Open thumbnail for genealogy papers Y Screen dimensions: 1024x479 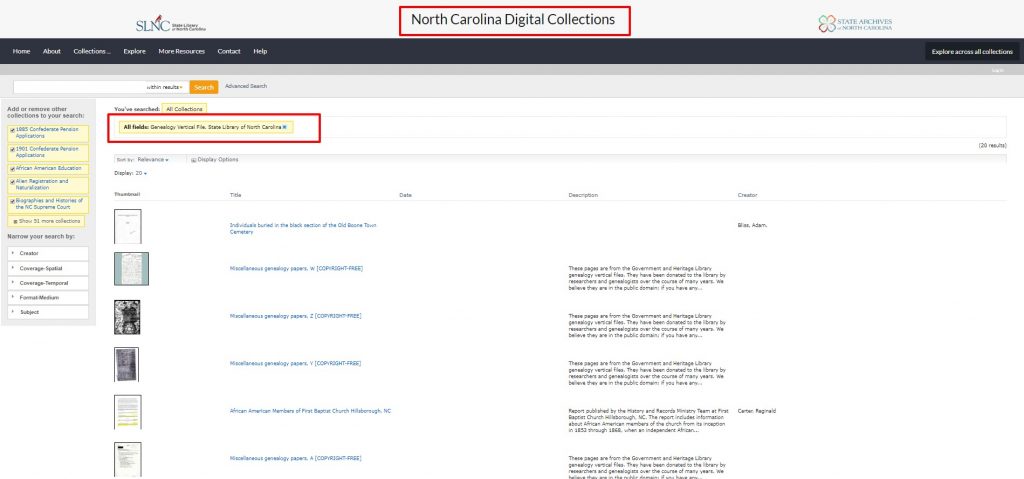pyautogui.click(x=126, y=364)
